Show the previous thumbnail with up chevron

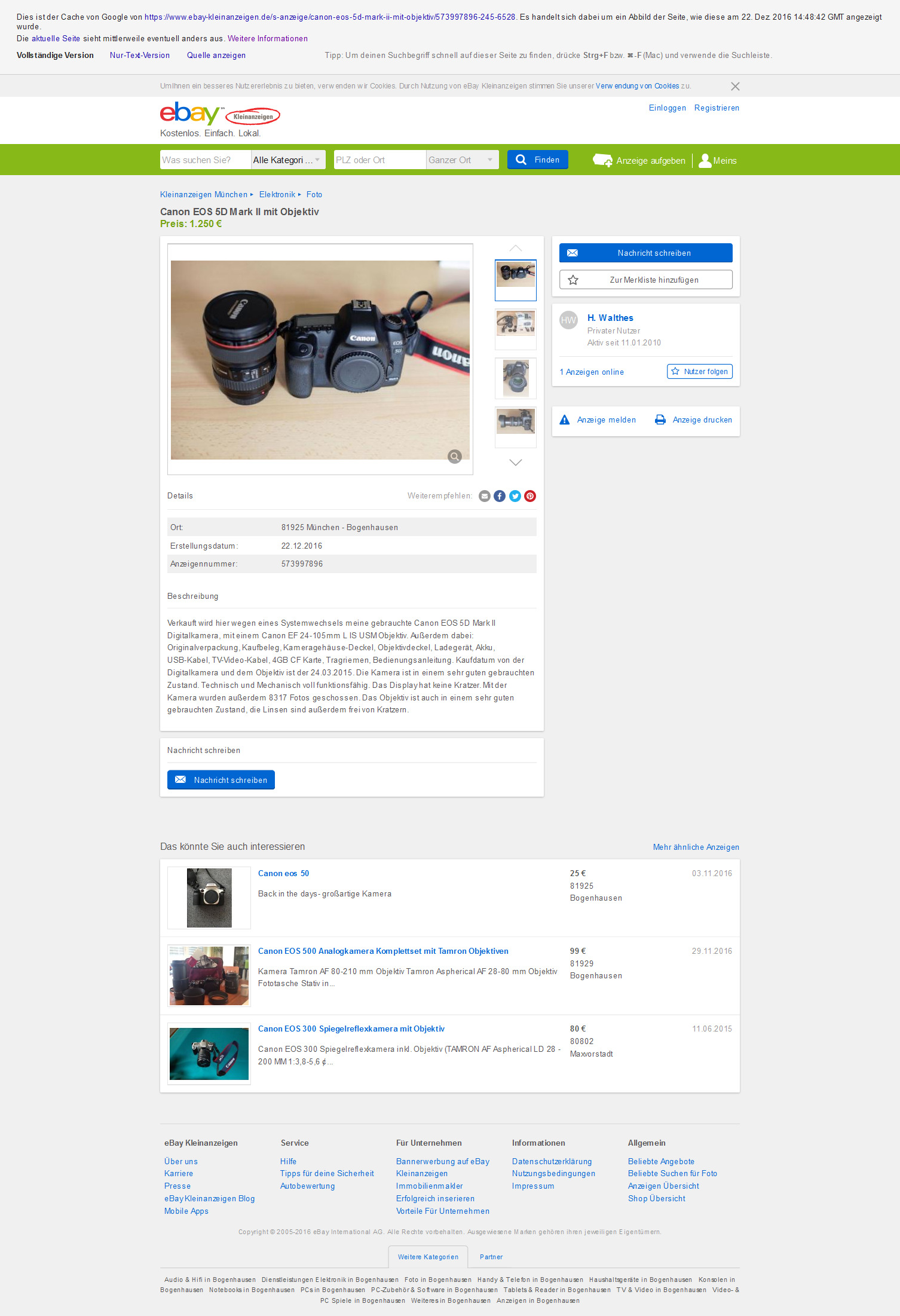click(x=516, y=248)
